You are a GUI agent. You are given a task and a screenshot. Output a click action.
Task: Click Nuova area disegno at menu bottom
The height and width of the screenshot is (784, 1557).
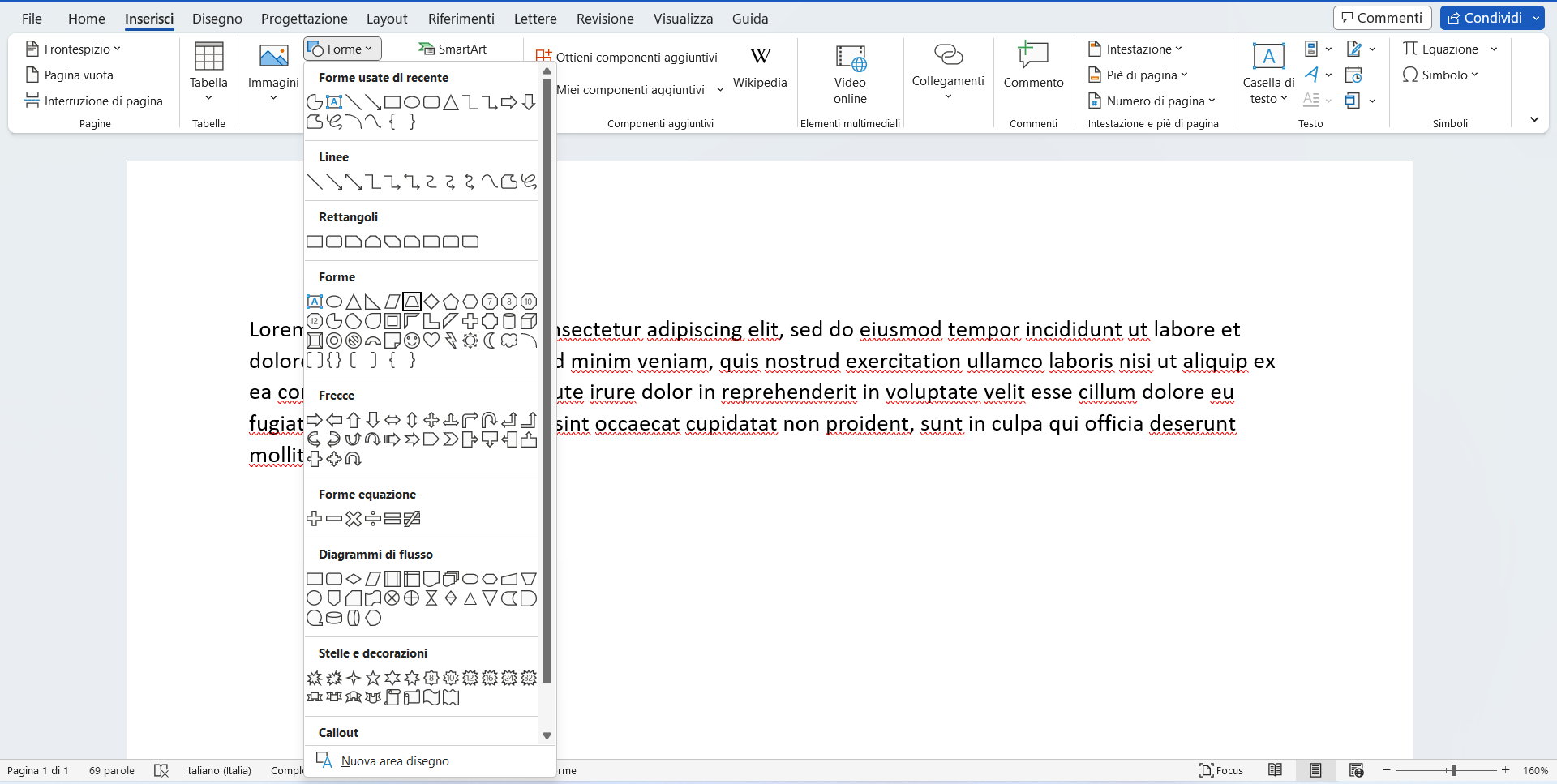point(395,760)
